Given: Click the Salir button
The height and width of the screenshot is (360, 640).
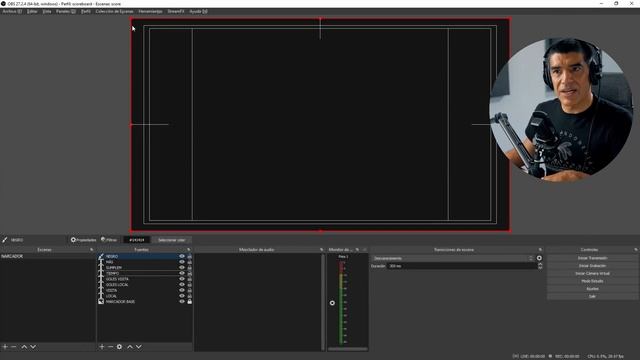Looking at the screenshot, I should [x=592, y=296].
